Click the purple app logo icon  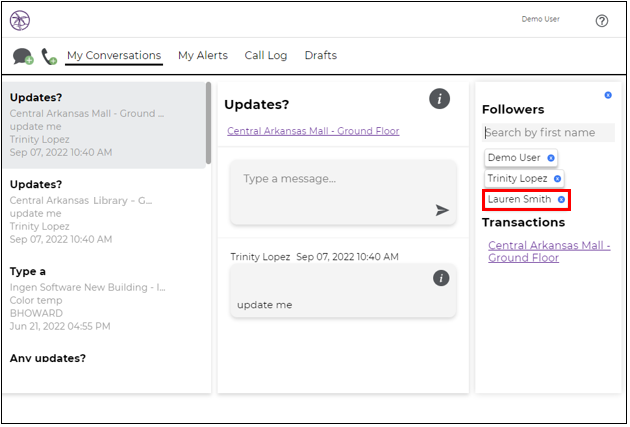click(20, 20)
